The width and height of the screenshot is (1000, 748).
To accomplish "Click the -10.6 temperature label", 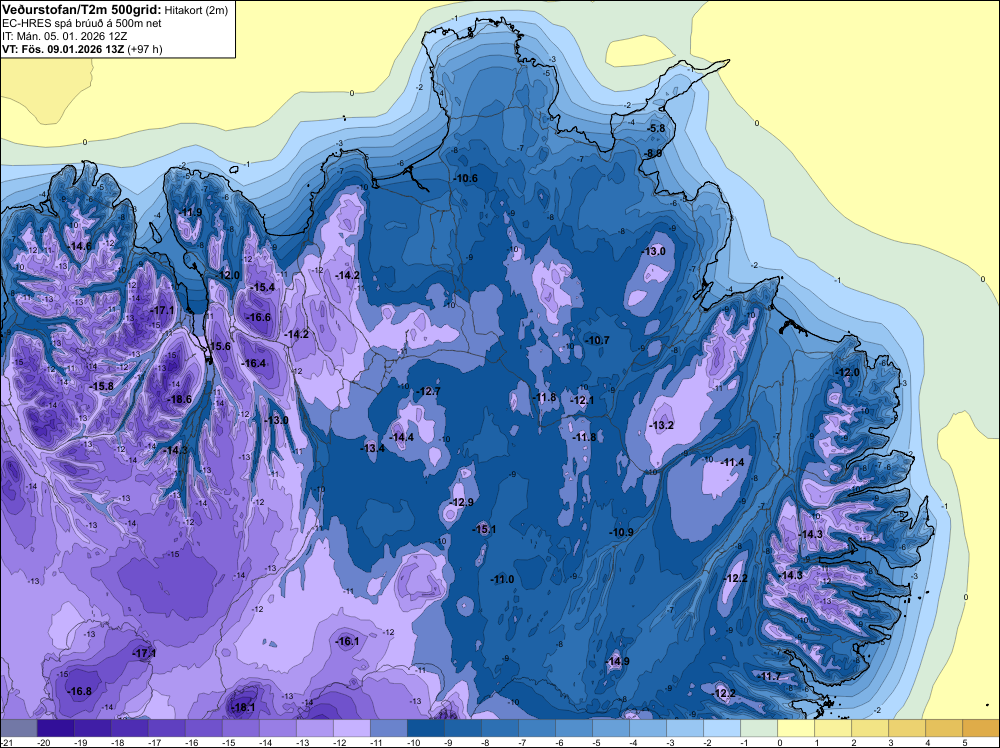I will point(466,178).
